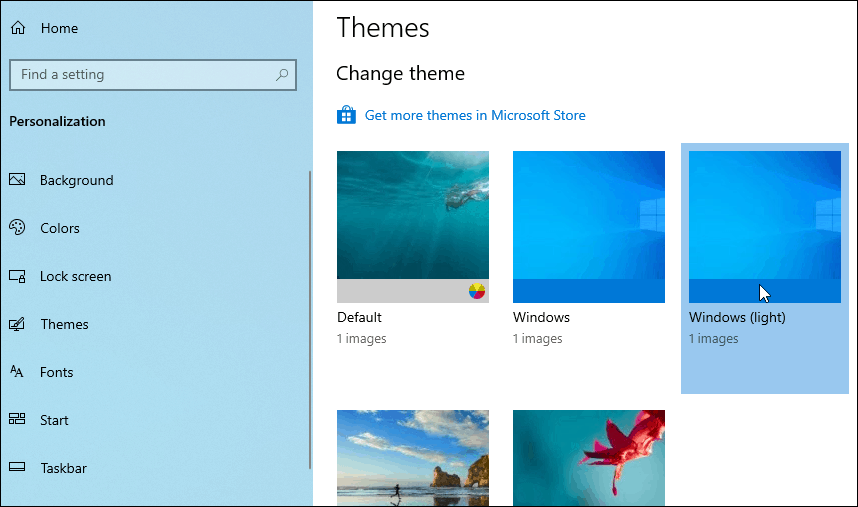This screenshot has height=507, width=858.
Task: Click the Background picture icon
Action: coord(17,179)
